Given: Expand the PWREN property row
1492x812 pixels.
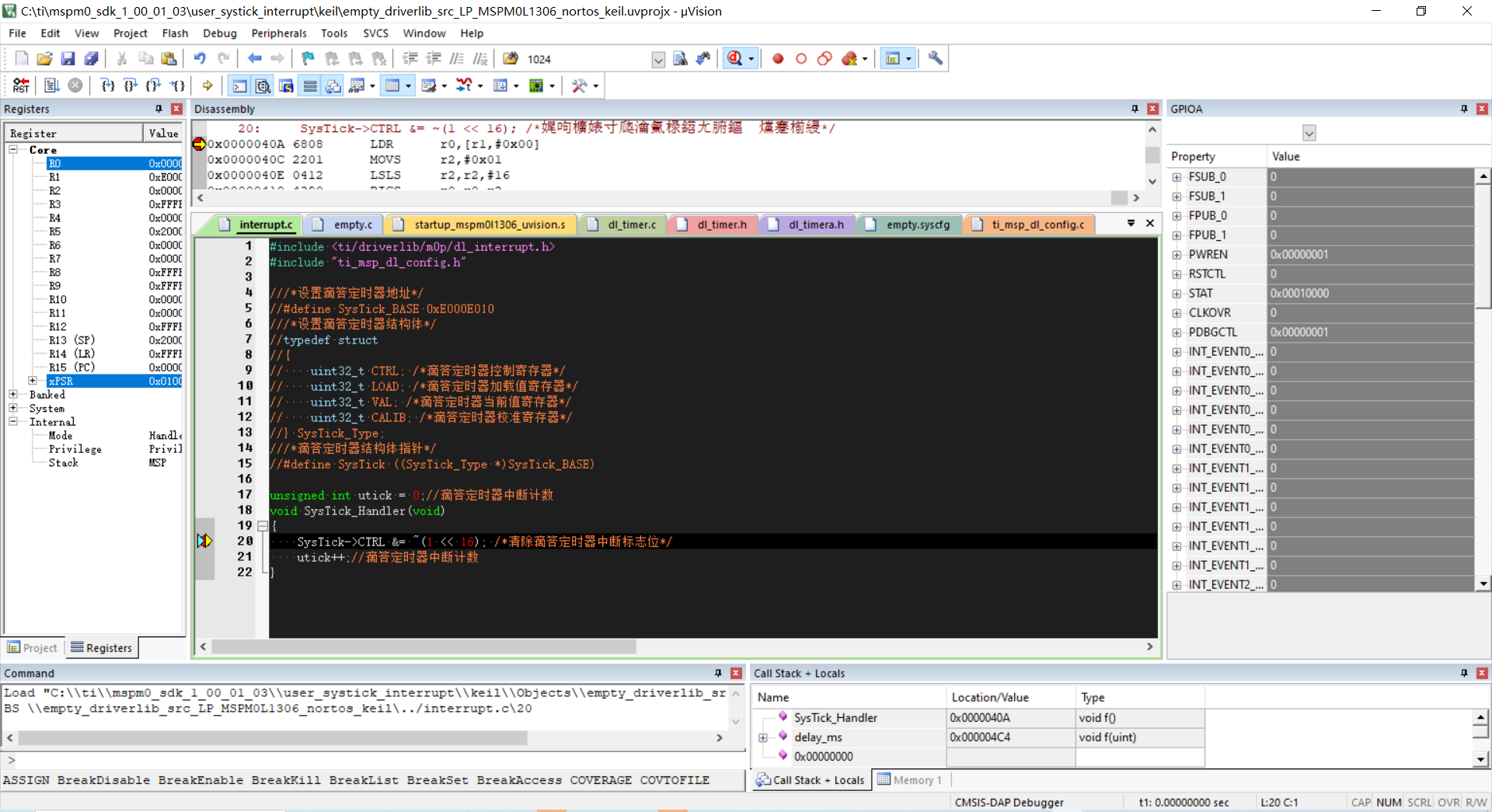Looking at the screenshot, I should [x=1177, y=255].
